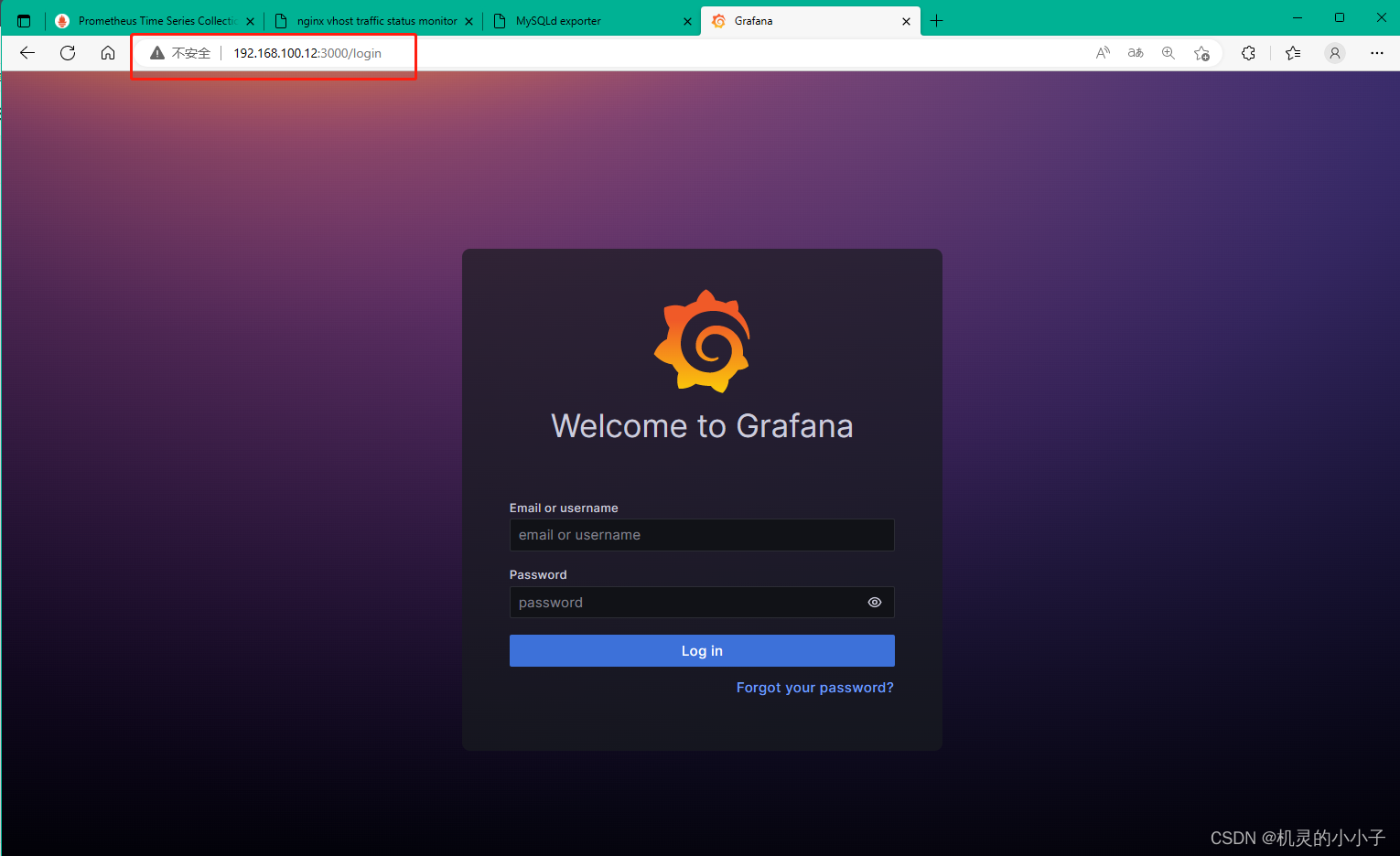Viewport: 1400px width, 856px height.
Task: Reload the Grafana login page
Action: 68,53
